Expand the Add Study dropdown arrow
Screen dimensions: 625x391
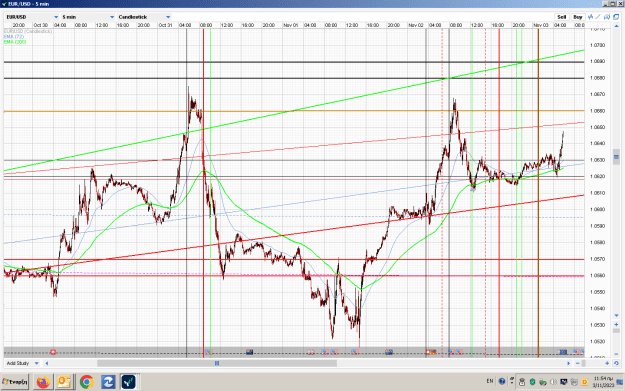[x=36, y=363]
